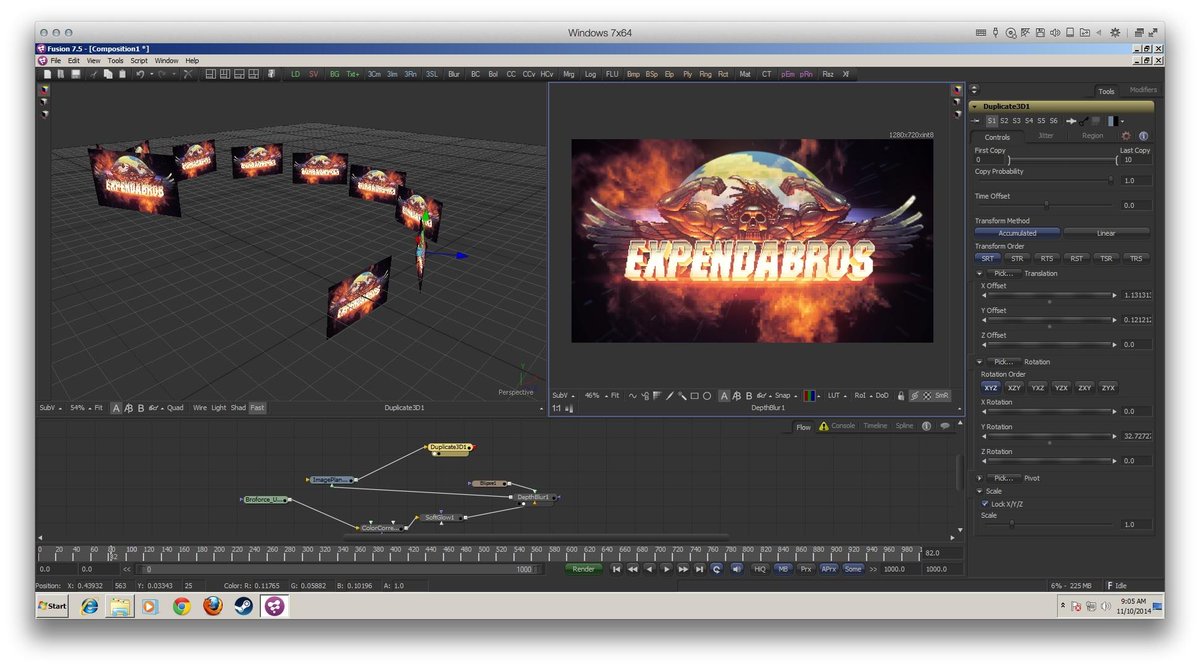
Task: Click the speaker audio icon in playback bar
Action: (736, 569)
